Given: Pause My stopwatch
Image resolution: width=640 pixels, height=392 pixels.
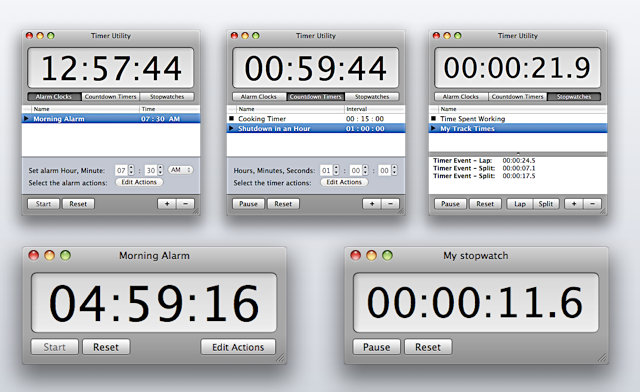Looking at the screenshot, I should (x=376, y=347).
